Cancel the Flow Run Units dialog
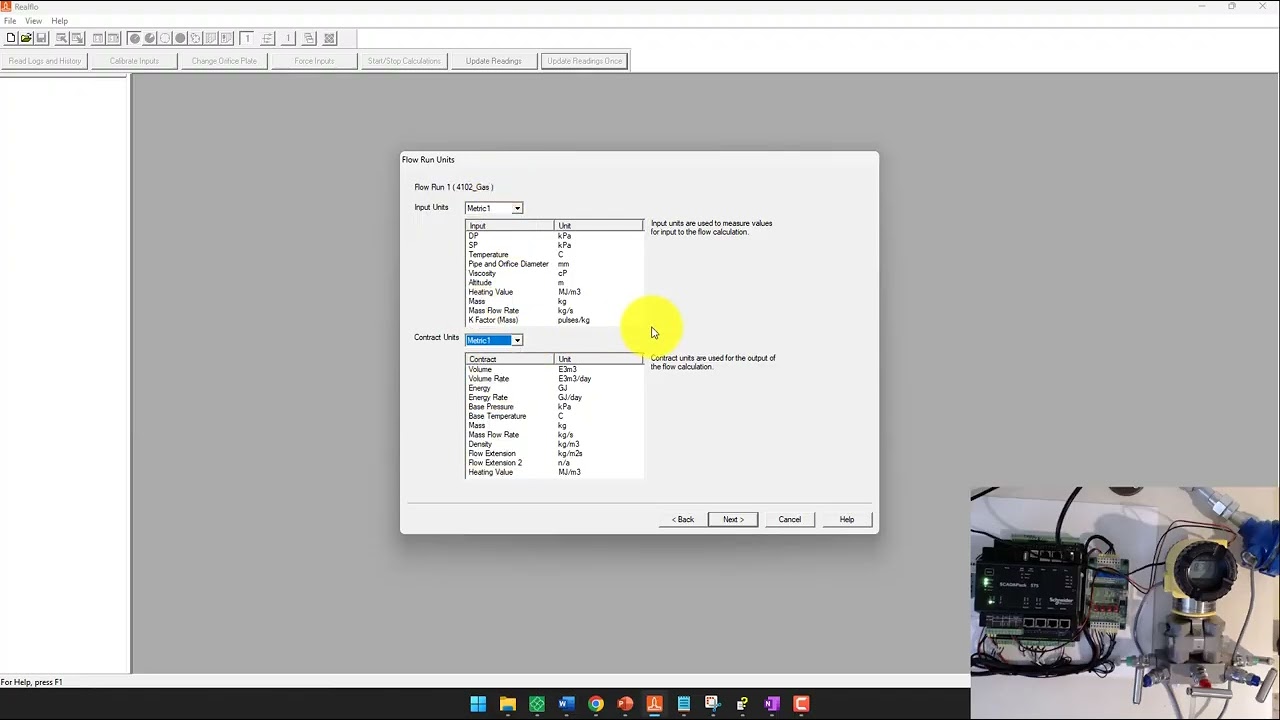 [x=790, y=519]
